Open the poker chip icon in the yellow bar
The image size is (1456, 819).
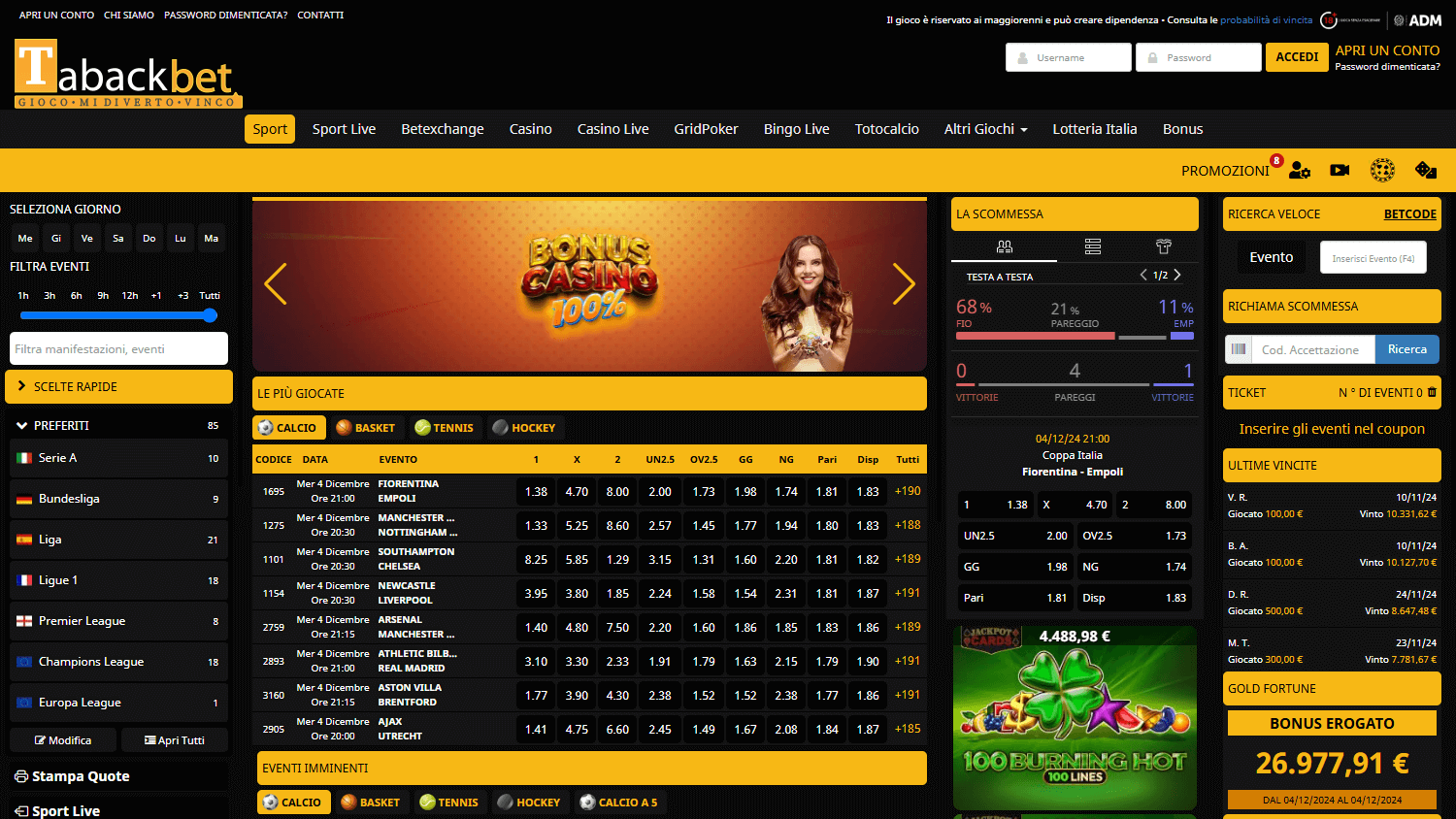click(x=1382, y=170)
